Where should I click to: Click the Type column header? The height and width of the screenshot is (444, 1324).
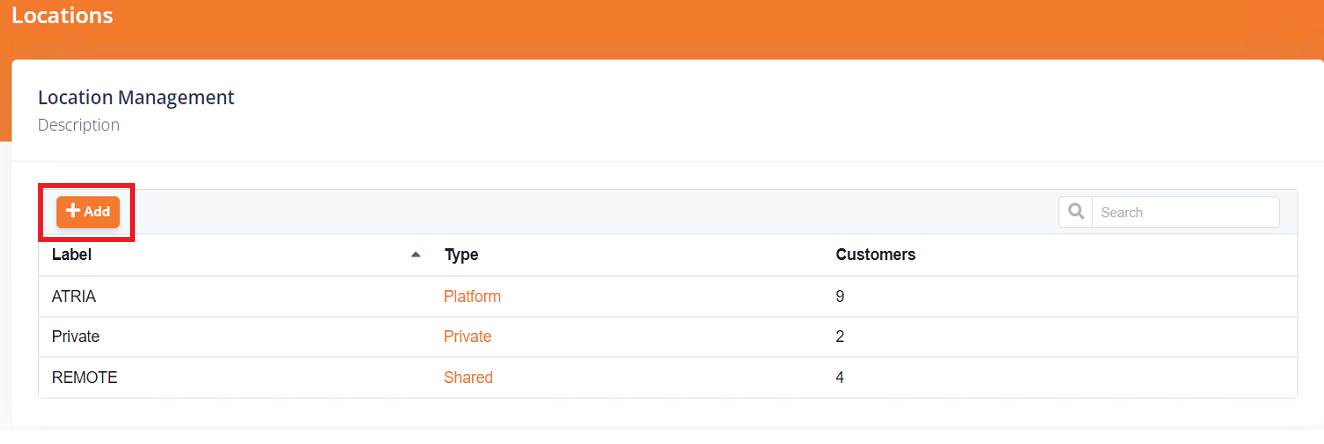pos(461,255)
